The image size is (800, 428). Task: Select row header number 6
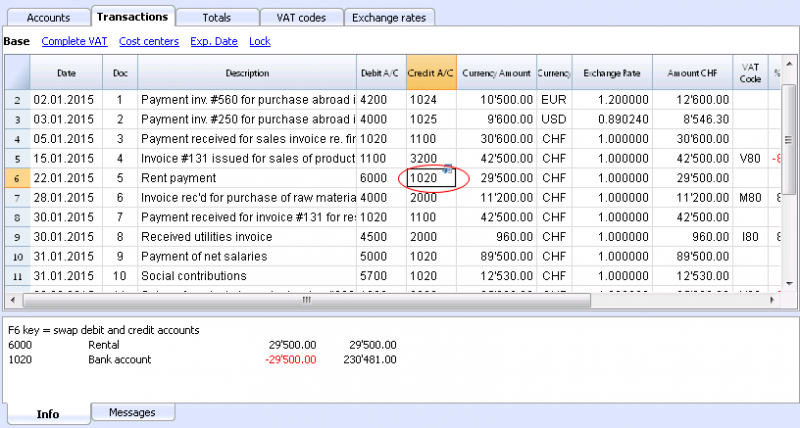[x=17, y=179]
